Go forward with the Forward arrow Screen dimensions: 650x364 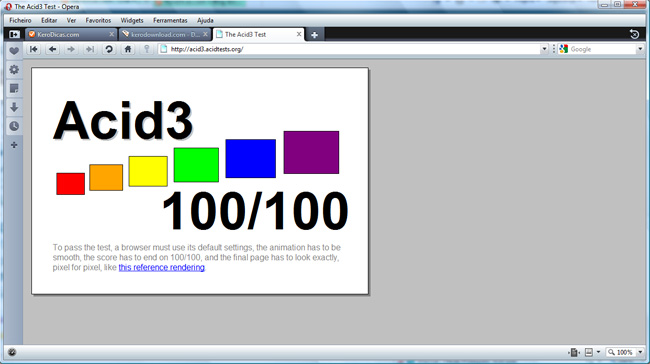71,49
